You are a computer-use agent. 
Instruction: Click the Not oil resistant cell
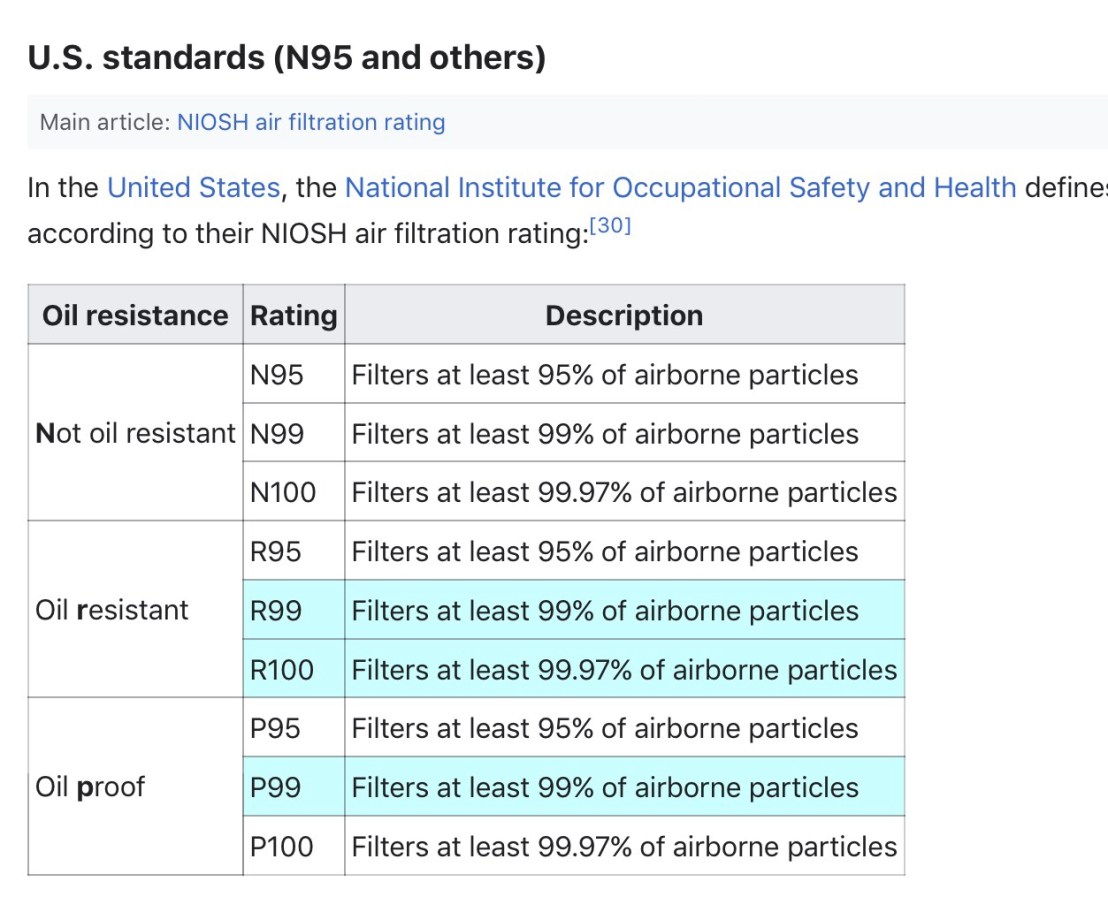coord(135,434)
